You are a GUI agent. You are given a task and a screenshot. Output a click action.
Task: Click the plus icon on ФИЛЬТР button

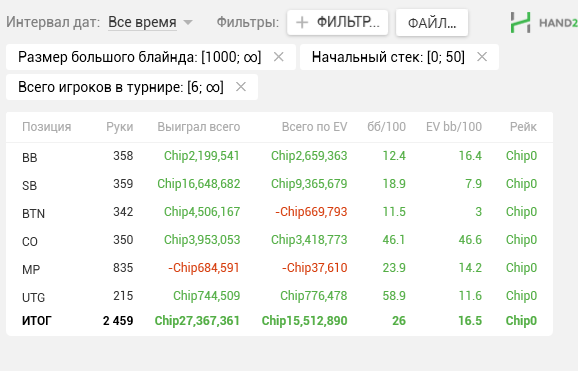click(302, 22)
